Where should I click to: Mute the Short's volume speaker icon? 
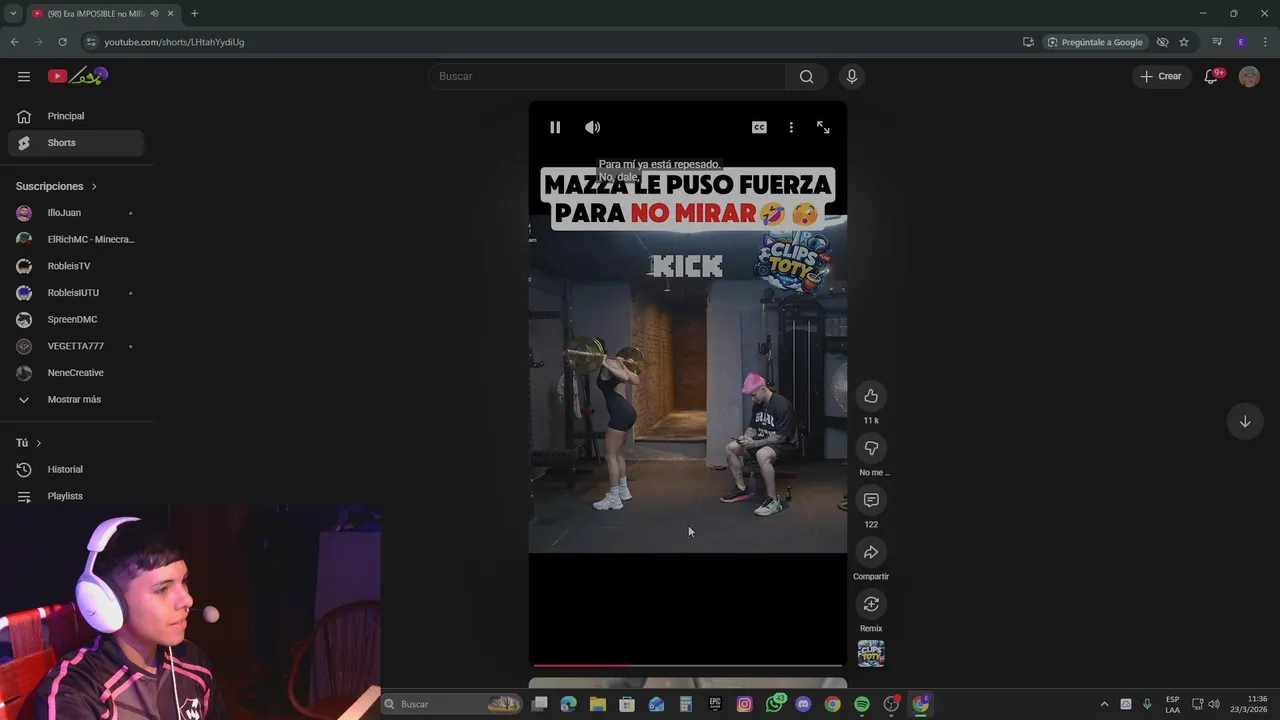coord(593,127)
